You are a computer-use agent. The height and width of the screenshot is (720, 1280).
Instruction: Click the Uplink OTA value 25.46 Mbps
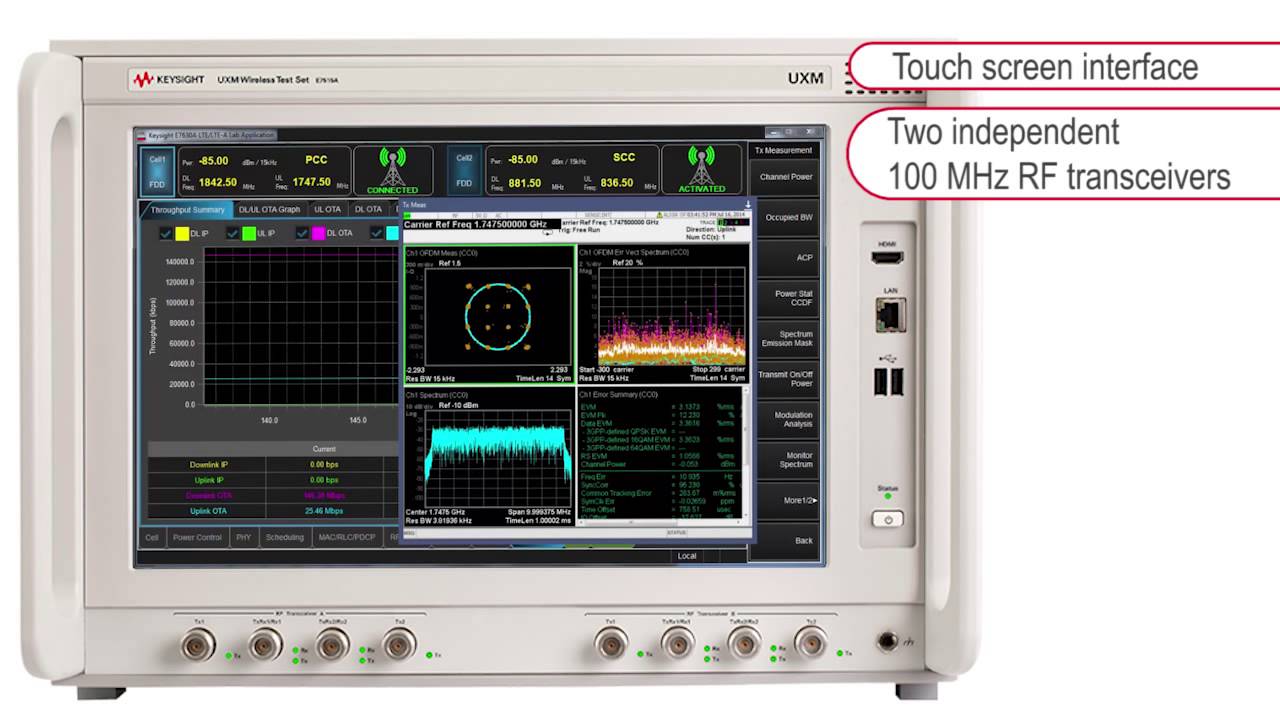[x=323, y=511]
